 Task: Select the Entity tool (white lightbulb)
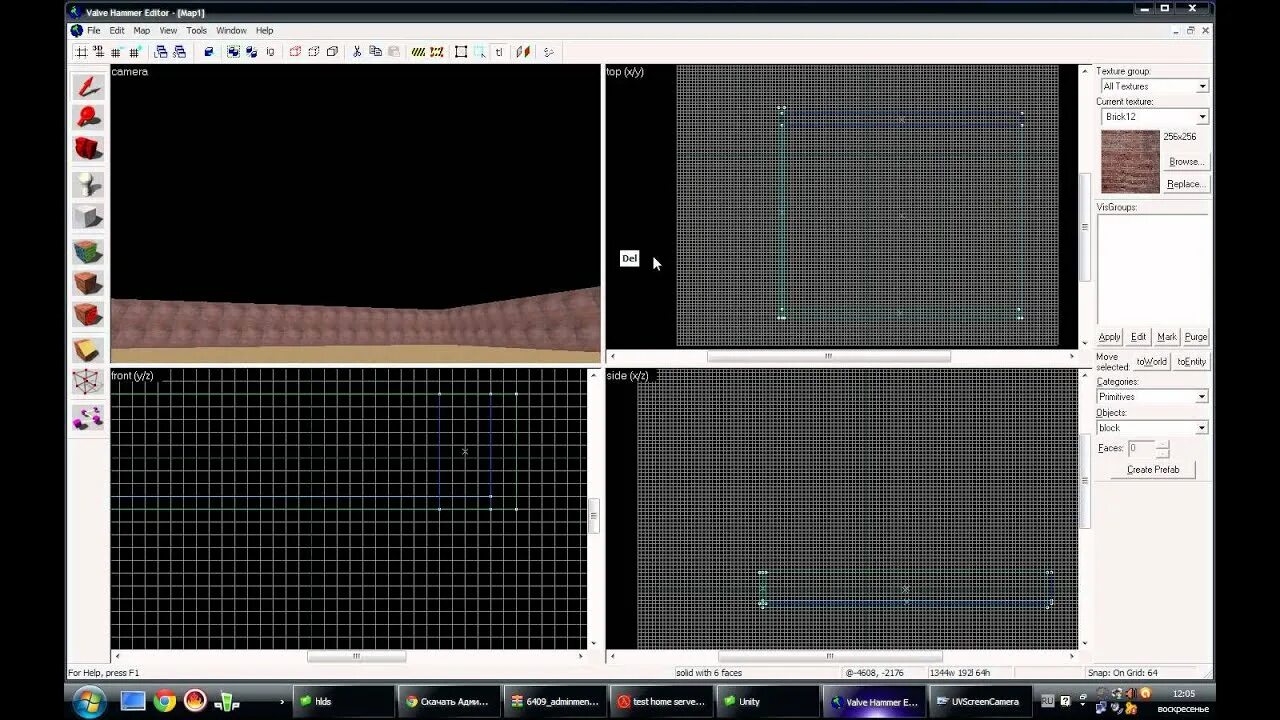tap(88, 185)
